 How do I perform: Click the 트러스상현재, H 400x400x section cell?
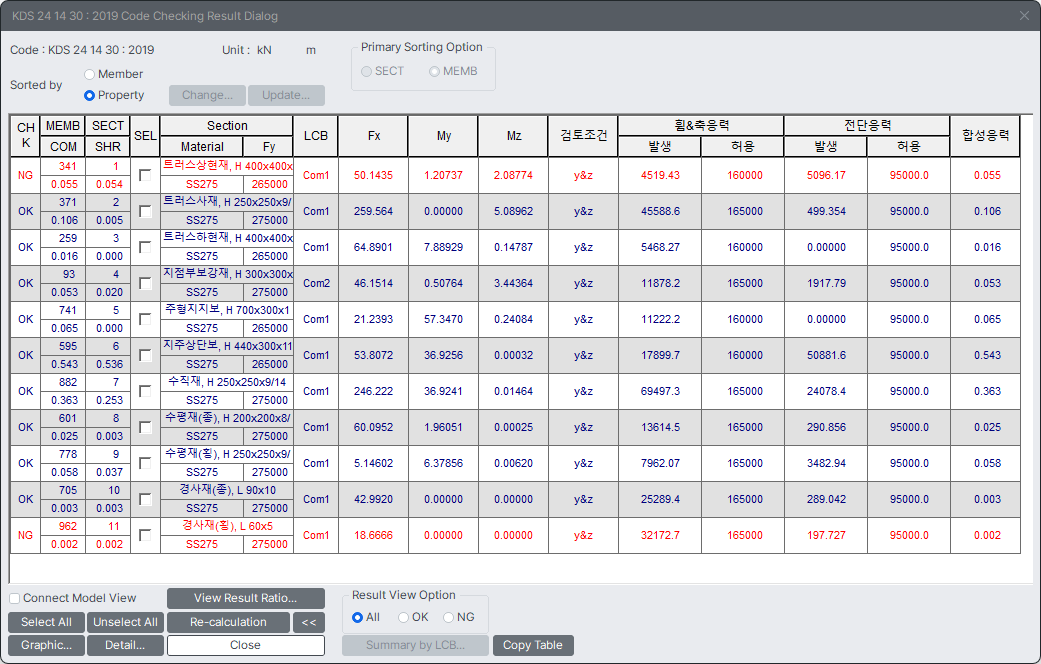pos(227,166)
